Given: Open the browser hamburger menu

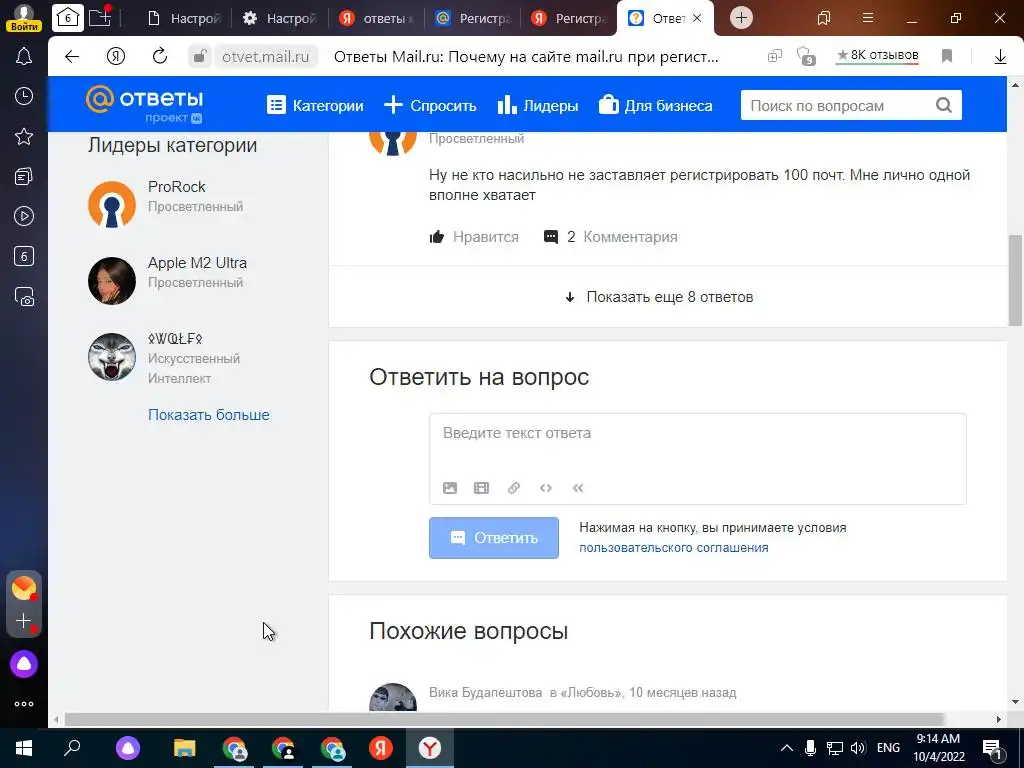Looking at the screenshot, I should coord(868,18).
